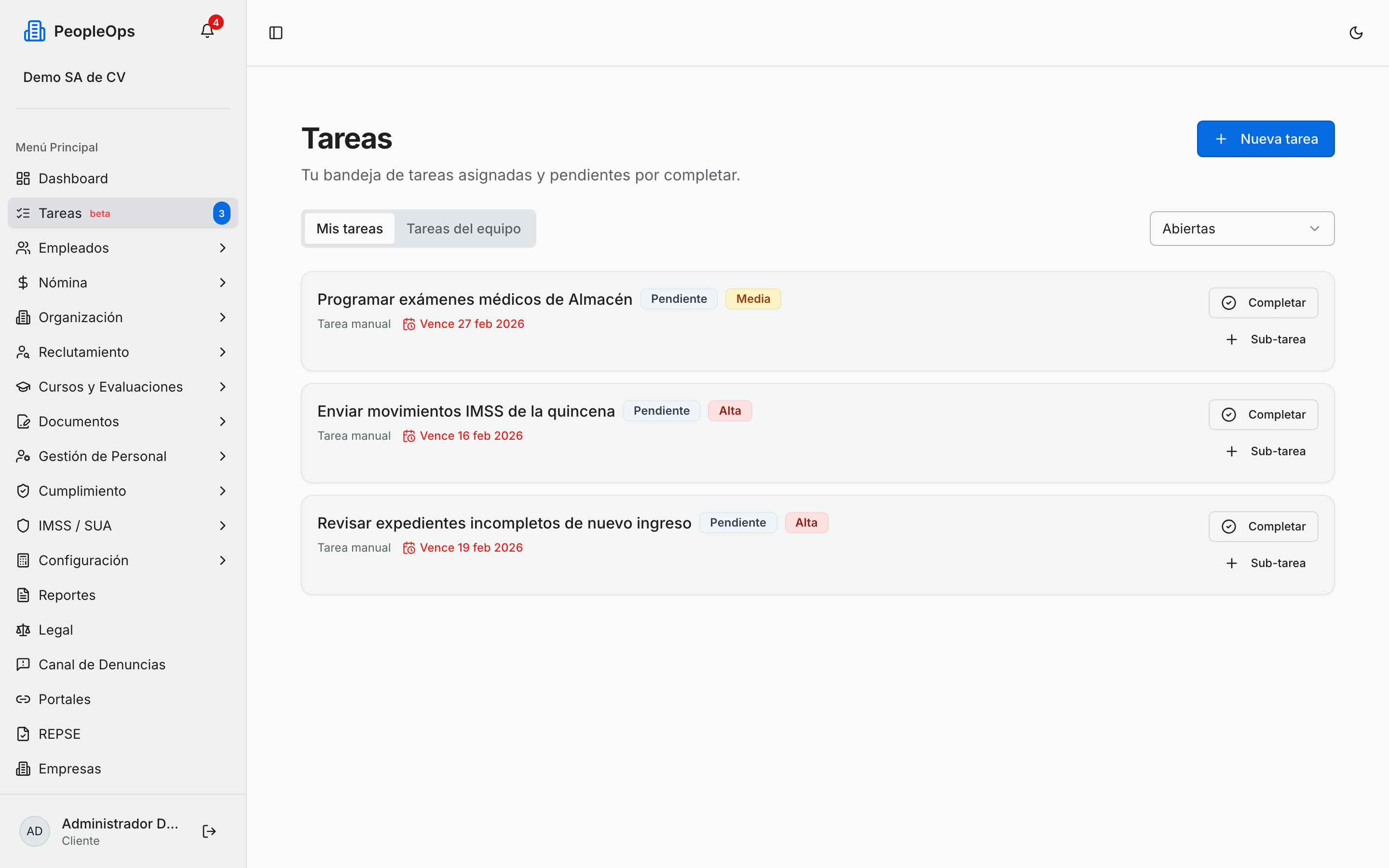Click the Cumplimiento shield-check icon

[23, 491]
